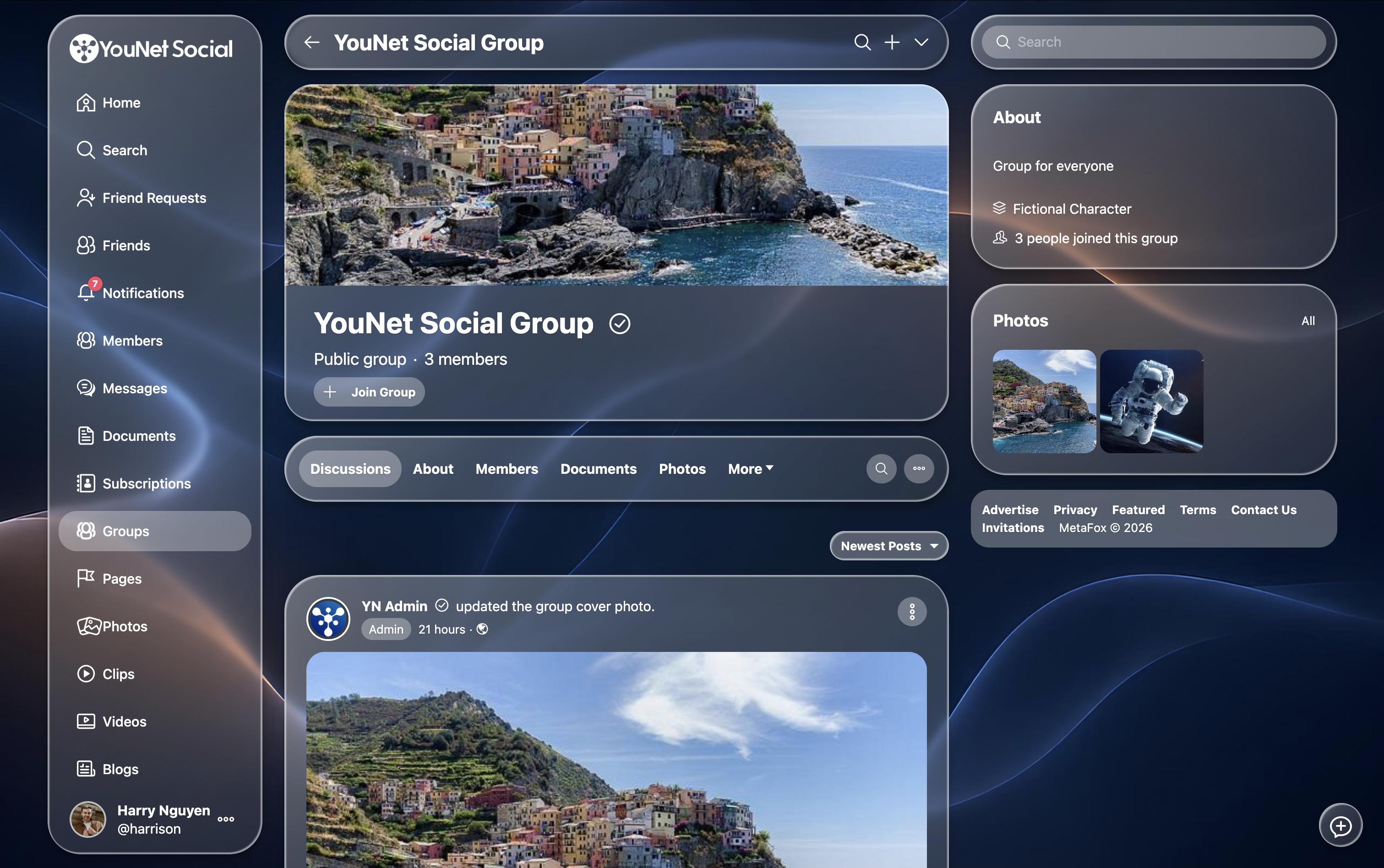
Task: Click the top-right Search input field
Action: 1153,42
